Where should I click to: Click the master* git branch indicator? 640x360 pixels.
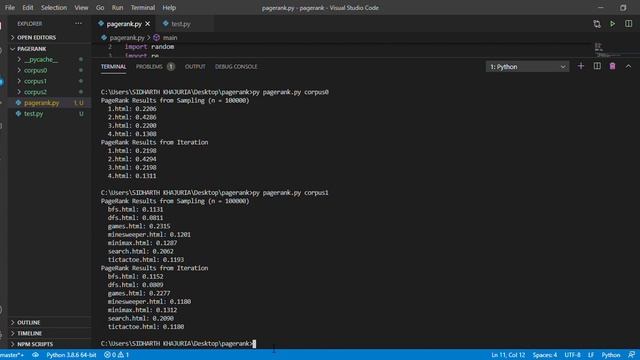12,355
